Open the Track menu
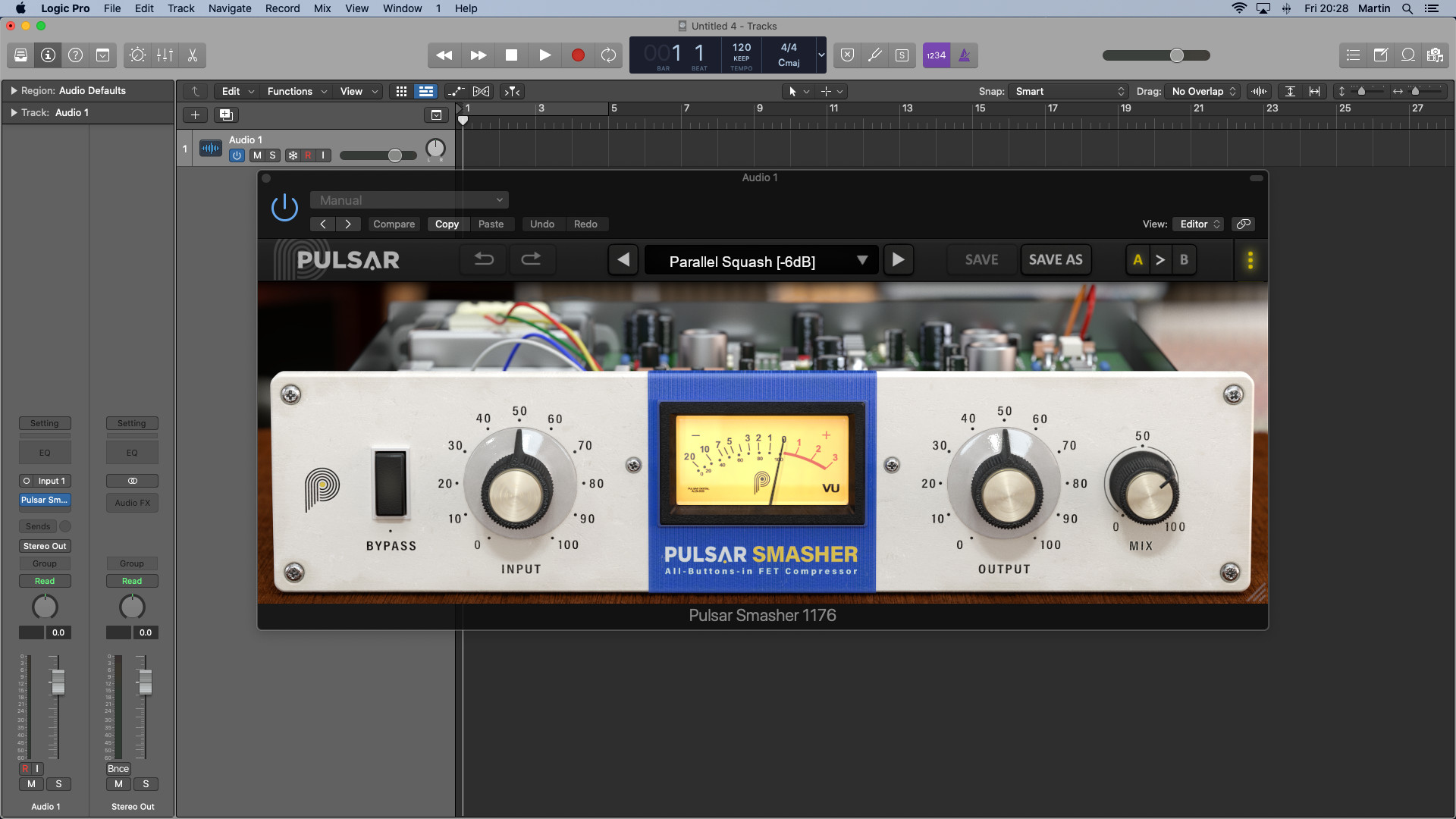 click(181, 8)
